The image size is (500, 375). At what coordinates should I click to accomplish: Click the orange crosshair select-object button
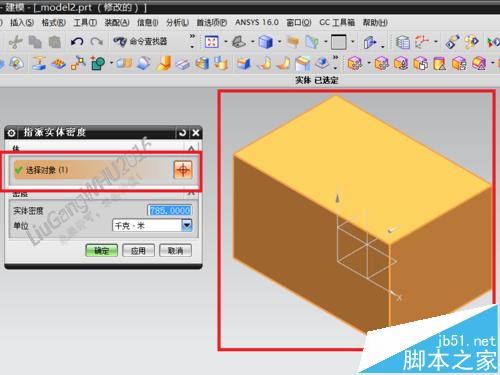pos(183,170)
